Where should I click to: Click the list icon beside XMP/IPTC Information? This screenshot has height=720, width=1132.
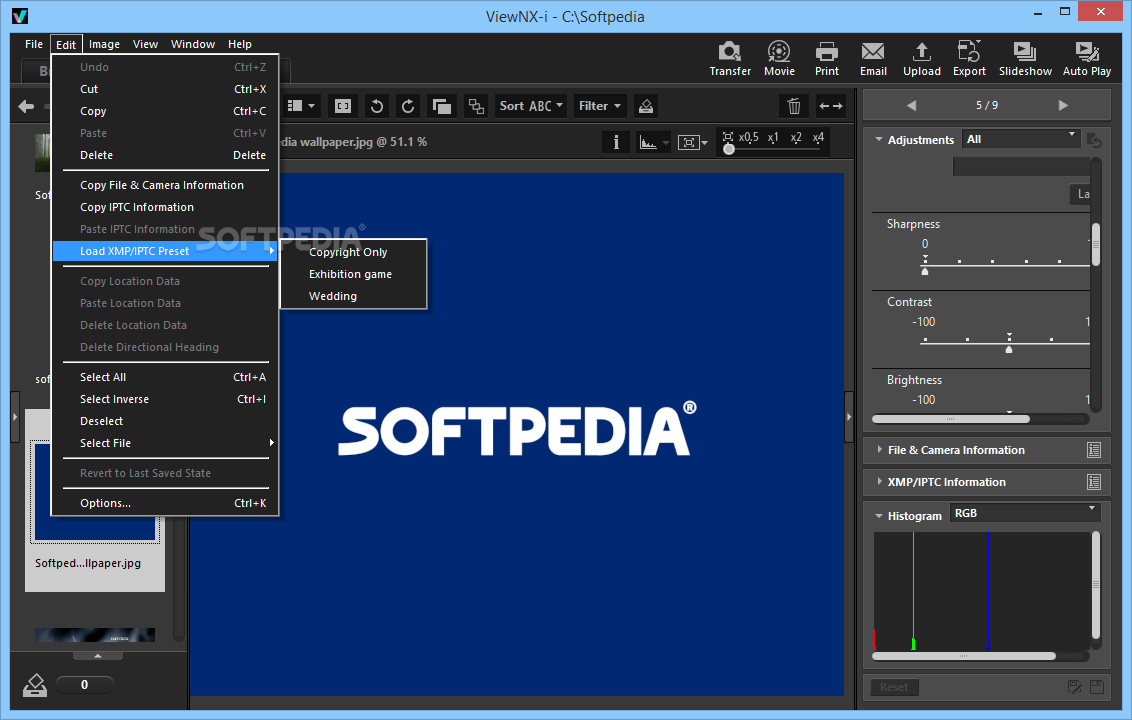click(1094, 482)
